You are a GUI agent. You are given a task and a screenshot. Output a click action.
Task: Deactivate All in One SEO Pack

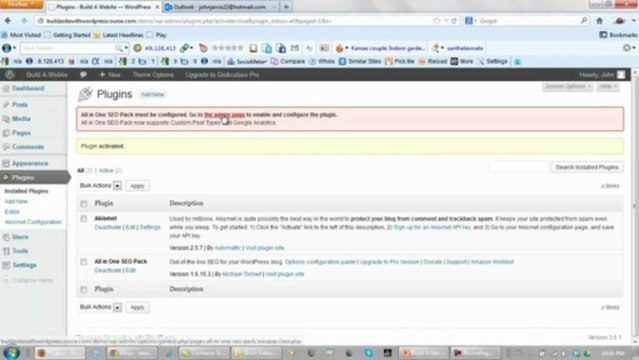[108, 271]
